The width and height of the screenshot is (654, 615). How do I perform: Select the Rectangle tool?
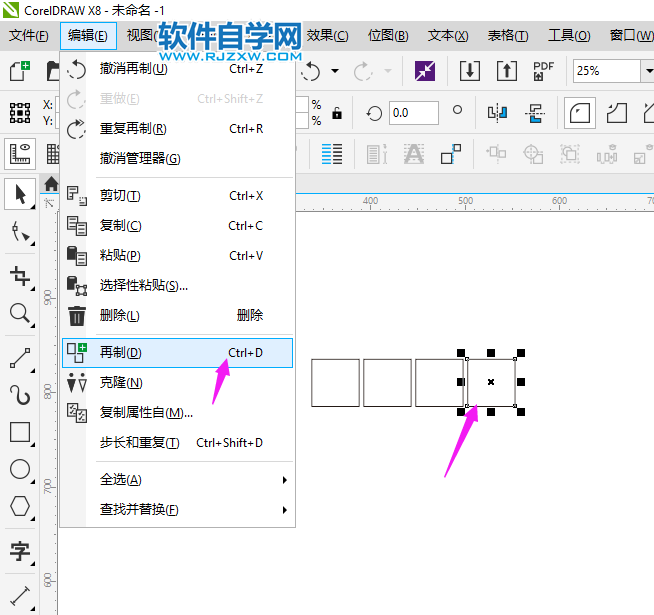[20, 432]
